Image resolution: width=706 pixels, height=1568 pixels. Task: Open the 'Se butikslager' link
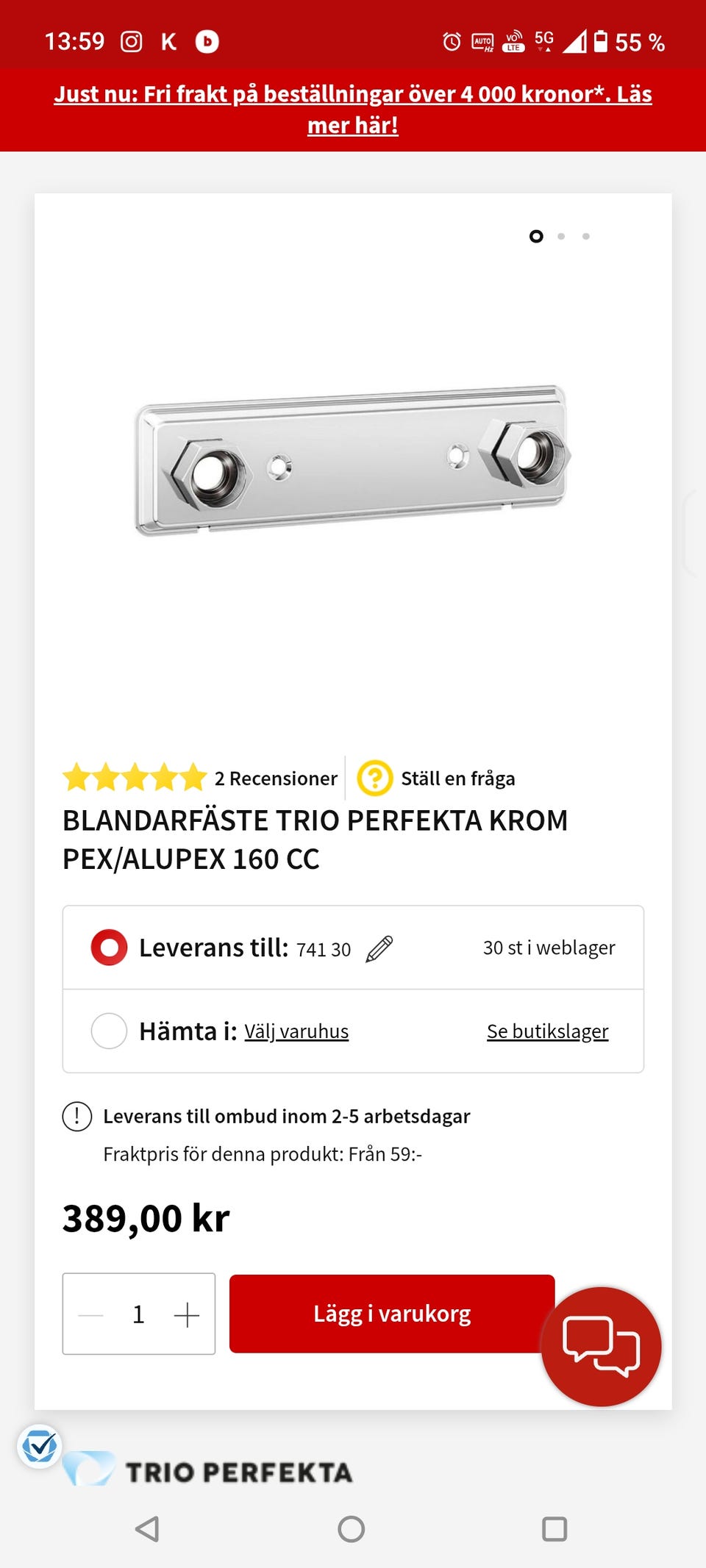click(x=547, y=1031)
